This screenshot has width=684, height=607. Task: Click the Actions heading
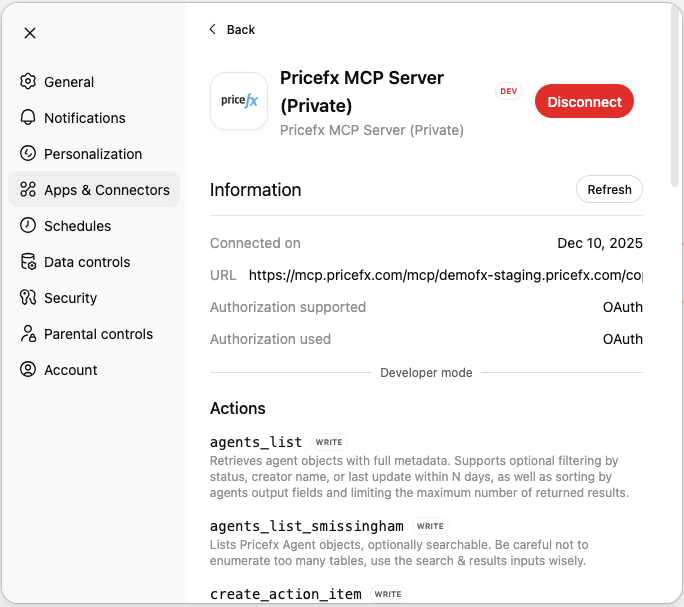(238, 408)
